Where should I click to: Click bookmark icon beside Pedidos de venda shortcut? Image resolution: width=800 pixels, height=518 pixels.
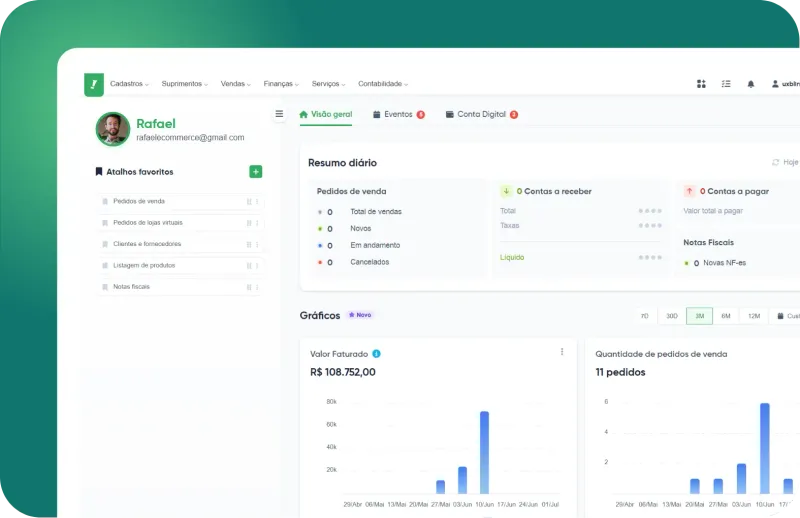coord(105,202)
